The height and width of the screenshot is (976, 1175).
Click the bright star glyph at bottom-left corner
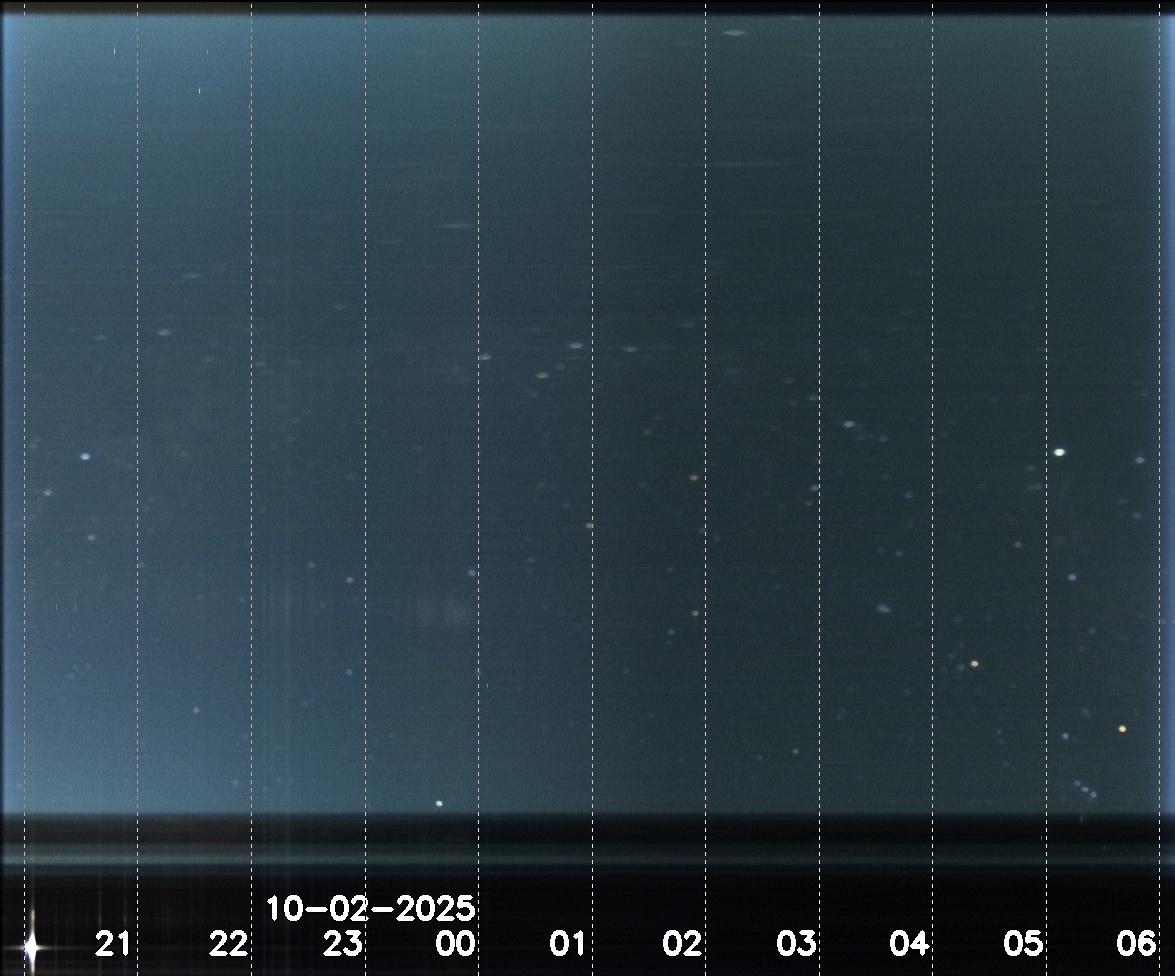[x=31, y=944]
